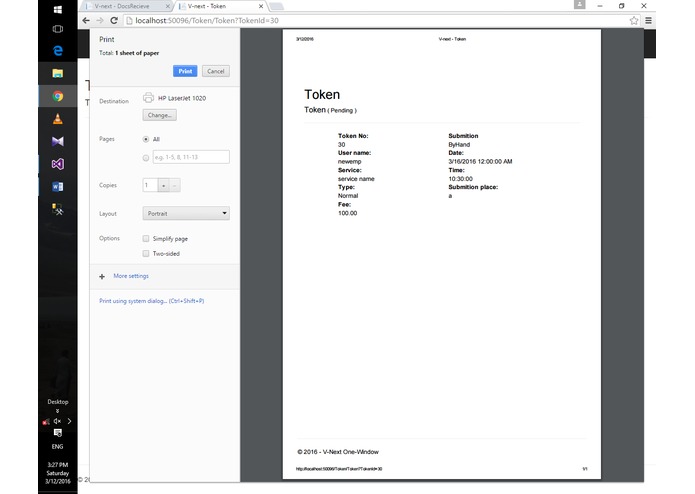Click the print preview page
Image resolution: width=695 pixels, height=494 pixels.
(442, 254)
